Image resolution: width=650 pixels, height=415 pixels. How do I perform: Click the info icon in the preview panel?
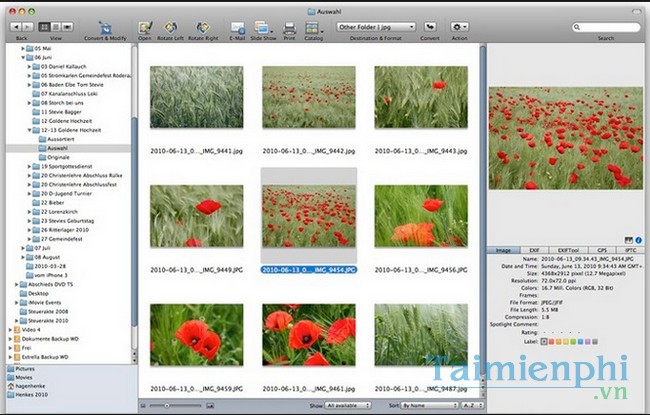point(638,240)
